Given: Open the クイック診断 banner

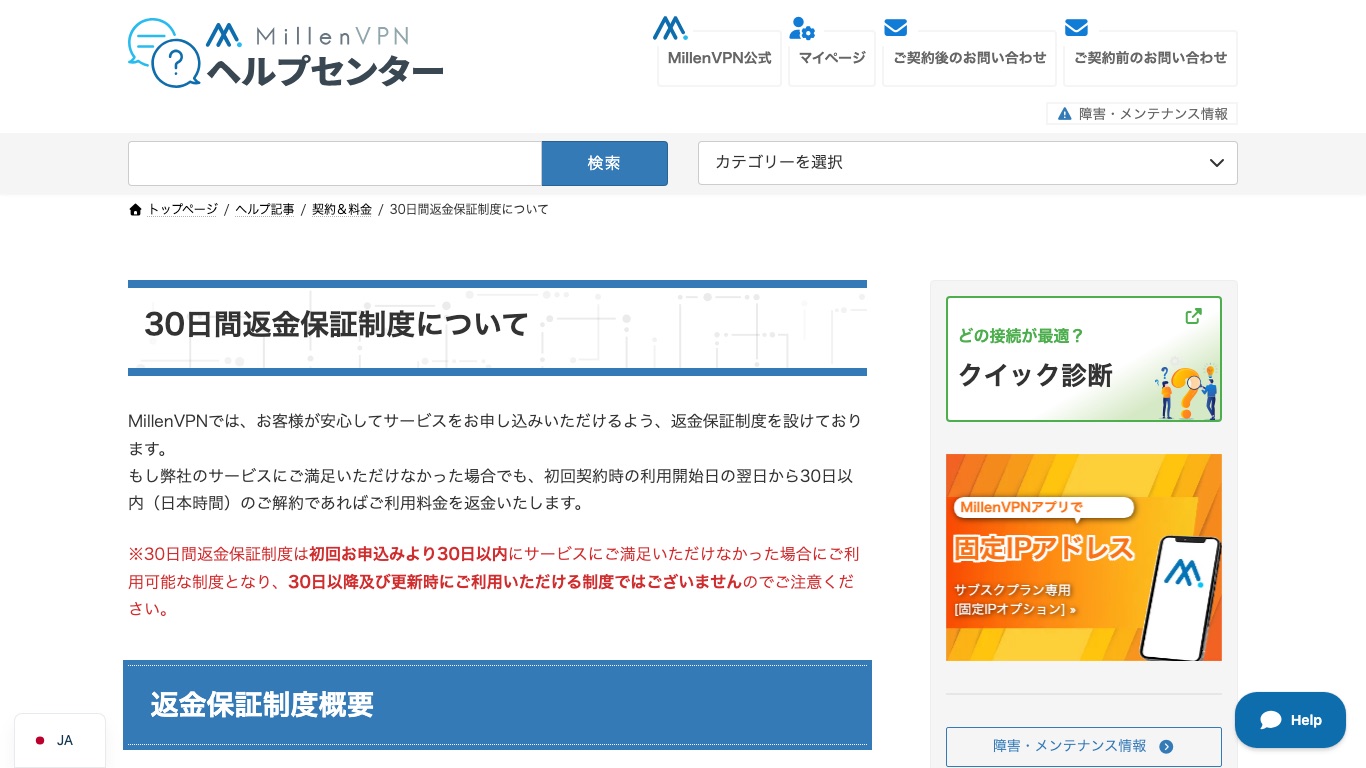Looking at the screenshot, I should click(1084, 359).
